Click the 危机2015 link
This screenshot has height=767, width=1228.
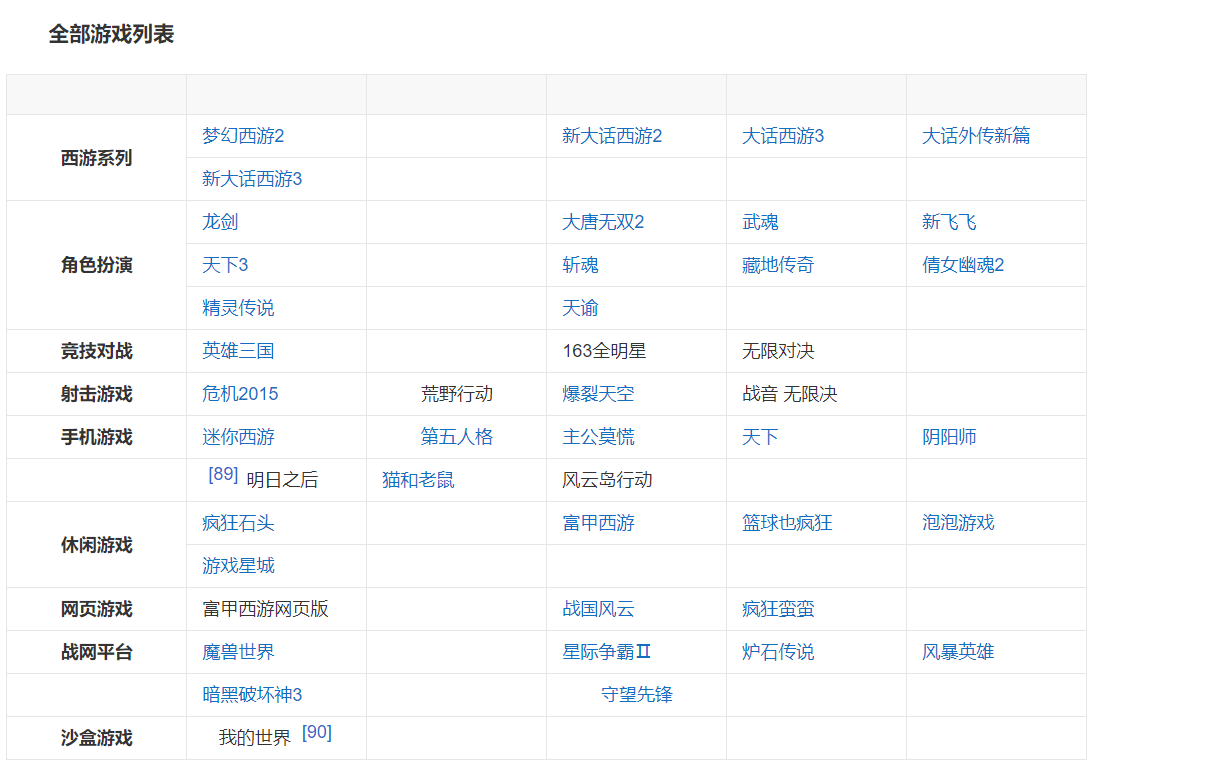pyautogui.click(x=240, y=394)
